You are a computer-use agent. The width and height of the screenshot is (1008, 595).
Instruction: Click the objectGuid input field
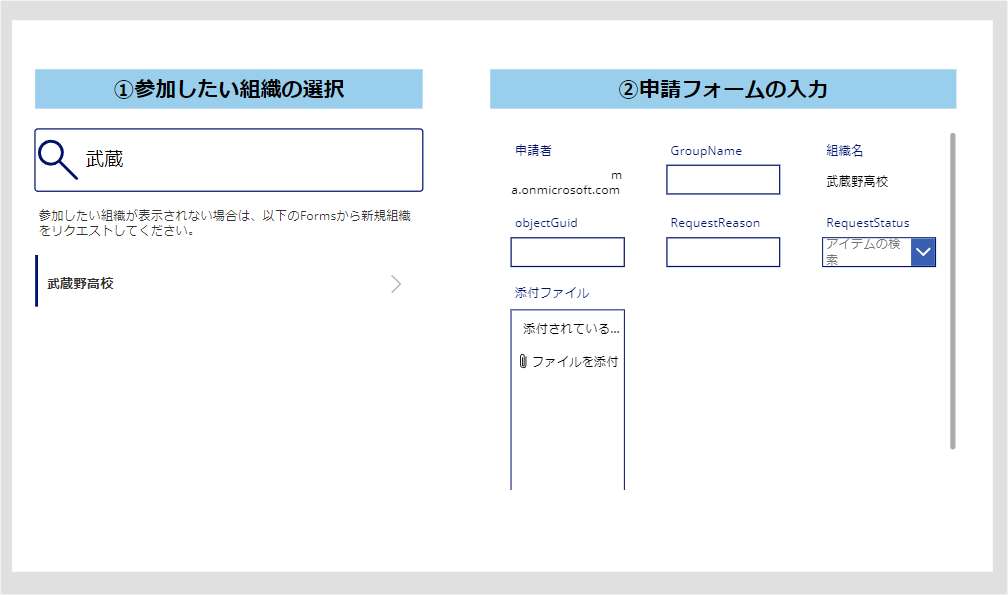(x=568, y=252)
